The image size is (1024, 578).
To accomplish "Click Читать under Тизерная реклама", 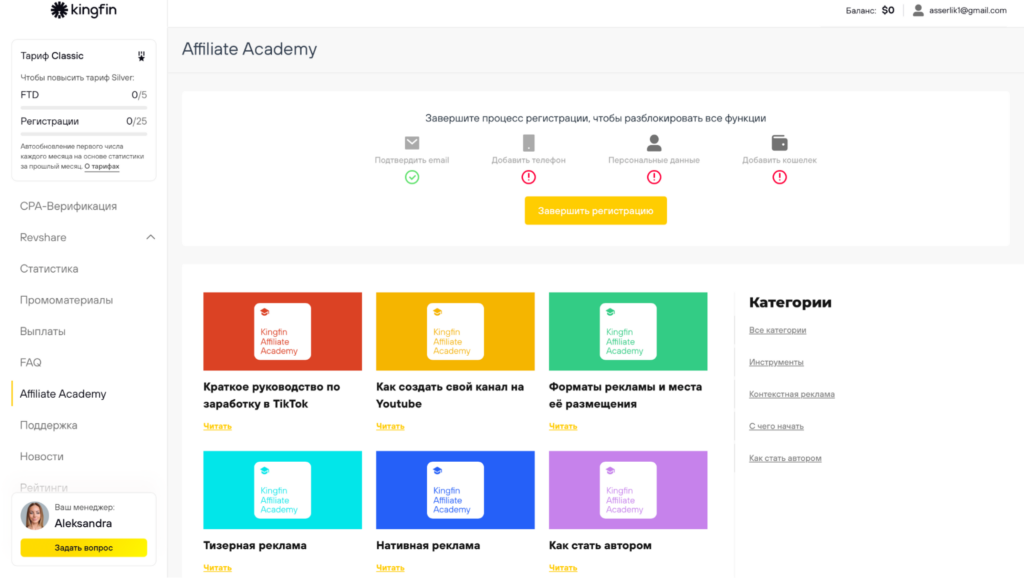I will point(217,568).
